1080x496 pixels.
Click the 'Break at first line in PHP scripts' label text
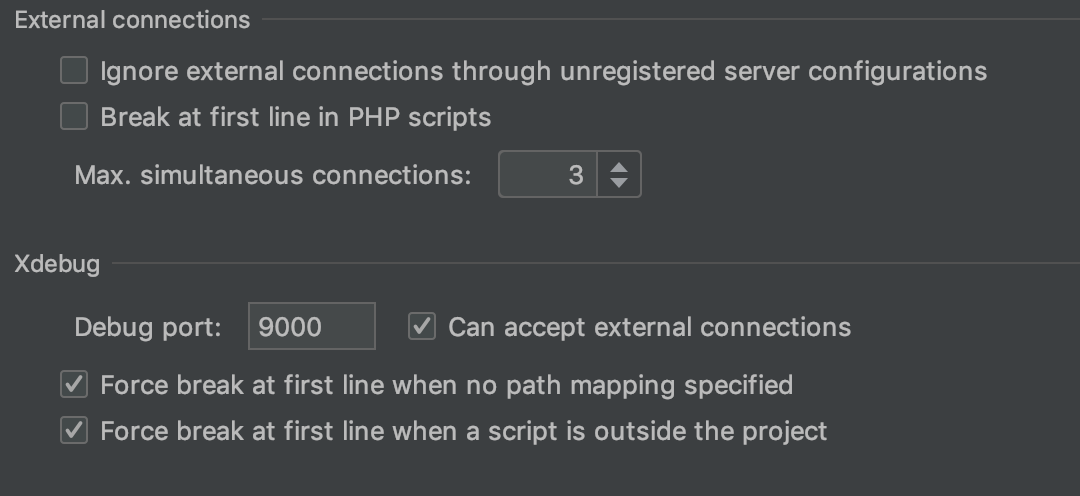295,117
